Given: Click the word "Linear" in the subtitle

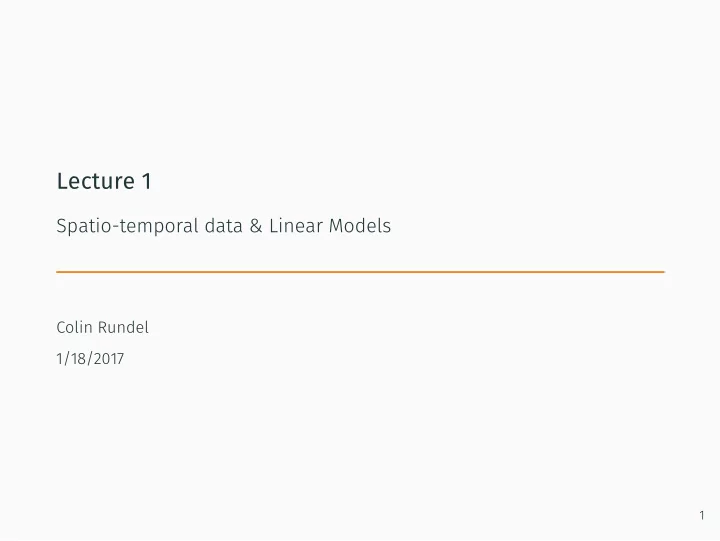Looking at the screenshot, I should [296, 226].
